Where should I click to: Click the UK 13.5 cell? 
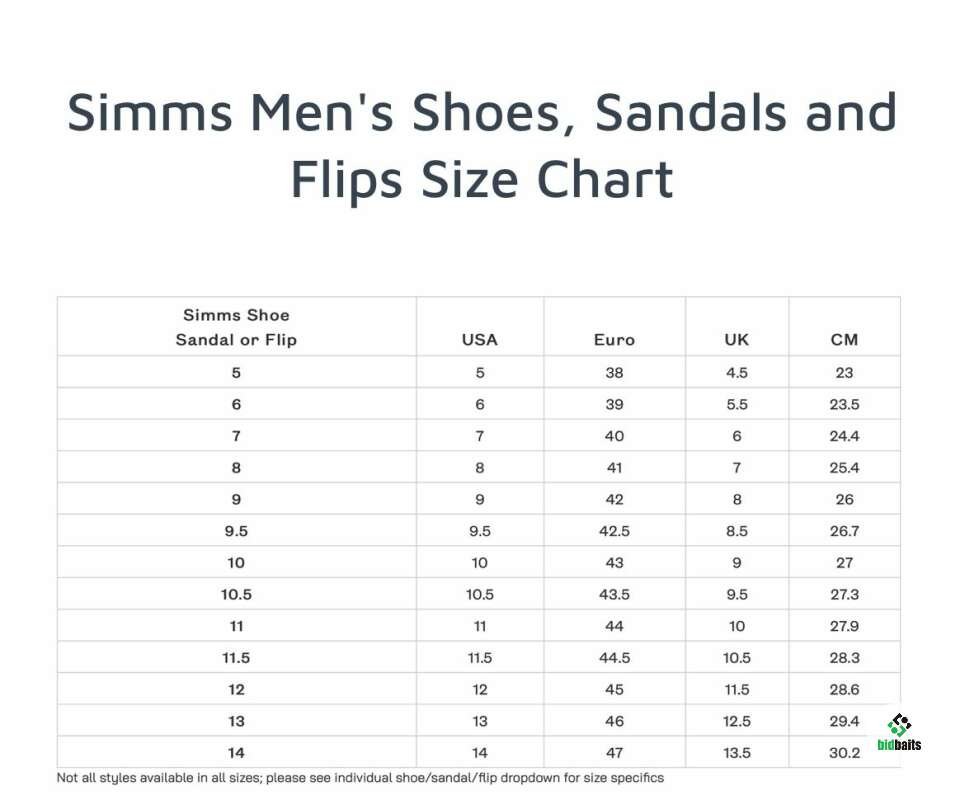pos(737,753)
